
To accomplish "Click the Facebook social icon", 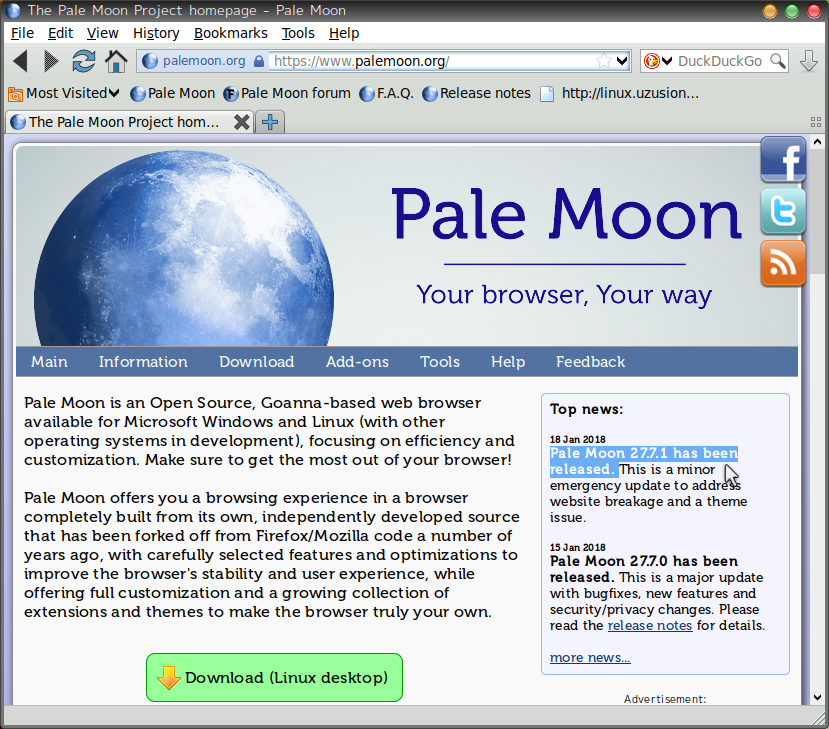I will point(783,159).
